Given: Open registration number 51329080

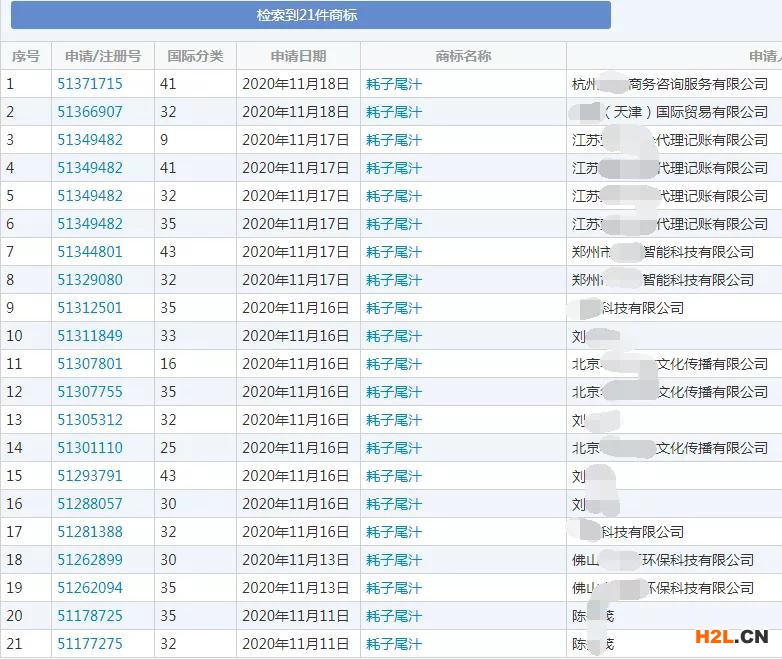Looking at the screenshot, I should coord(90,279).
